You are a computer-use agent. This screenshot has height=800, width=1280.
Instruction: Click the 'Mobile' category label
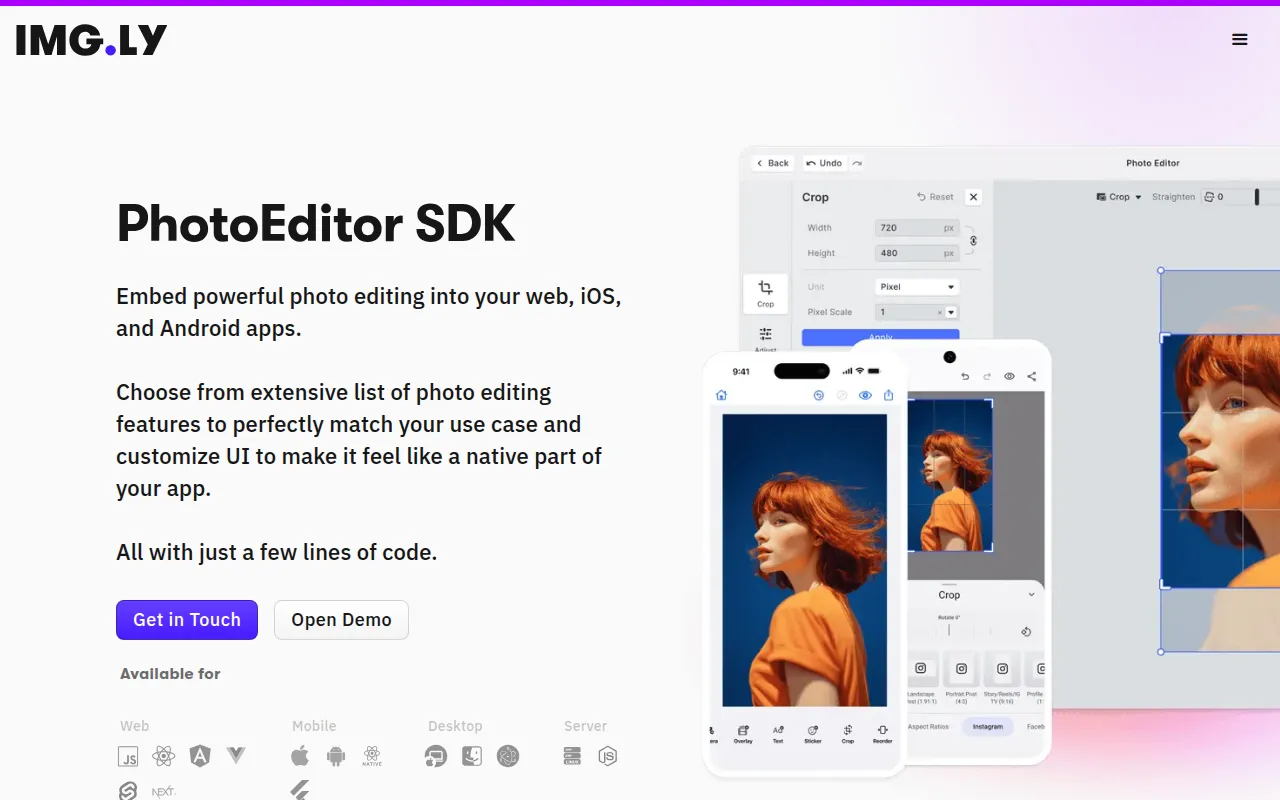[x=314, y=726]
